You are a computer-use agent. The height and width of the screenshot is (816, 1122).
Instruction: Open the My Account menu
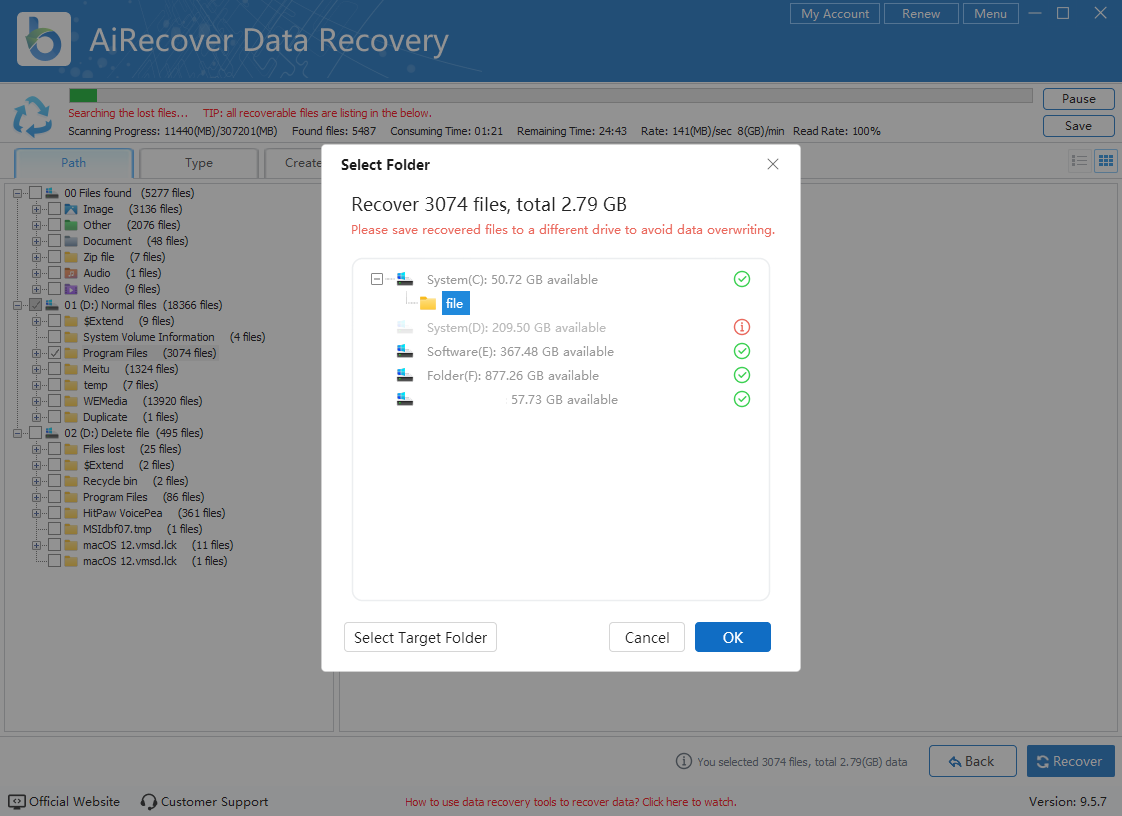[835, 14]
